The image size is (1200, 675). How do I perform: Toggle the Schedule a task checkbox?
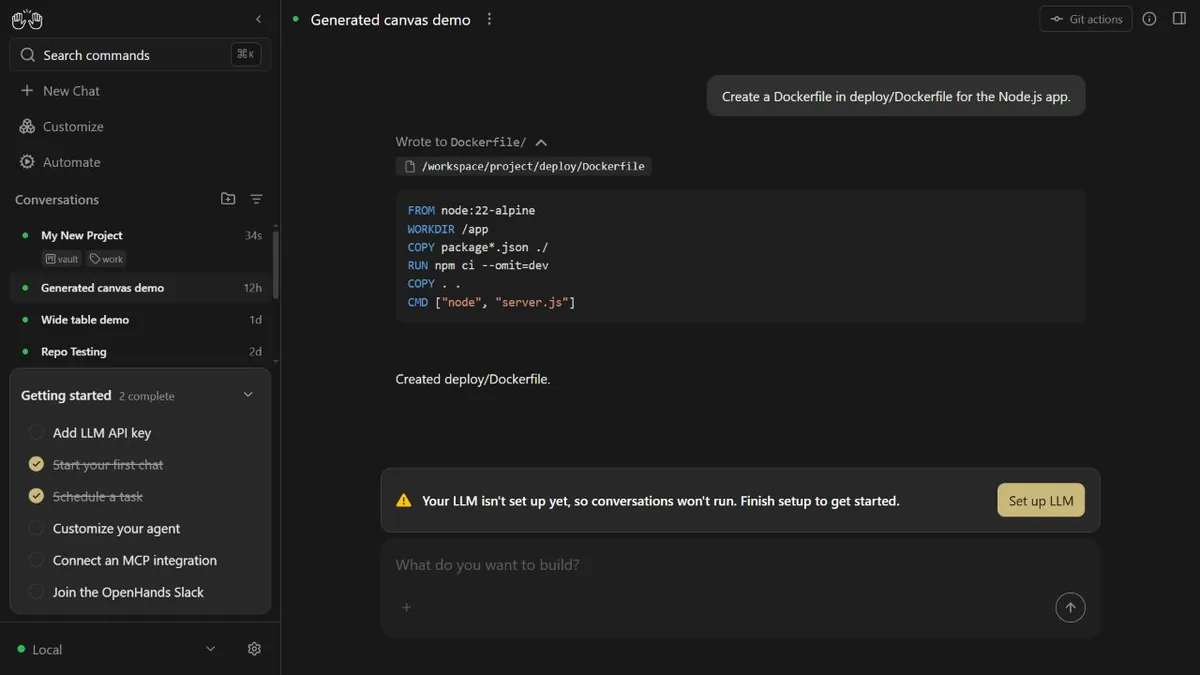(36, 496)
